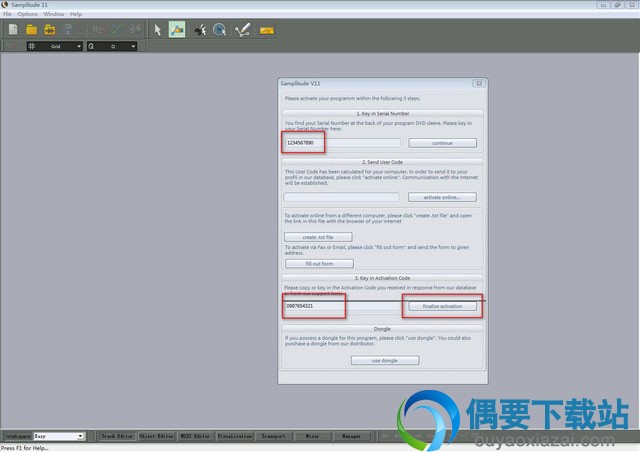This screenshot has width=640, height=452.
Task: Click the greyed icon left of Grid dropdown
Action: point(12,46)
